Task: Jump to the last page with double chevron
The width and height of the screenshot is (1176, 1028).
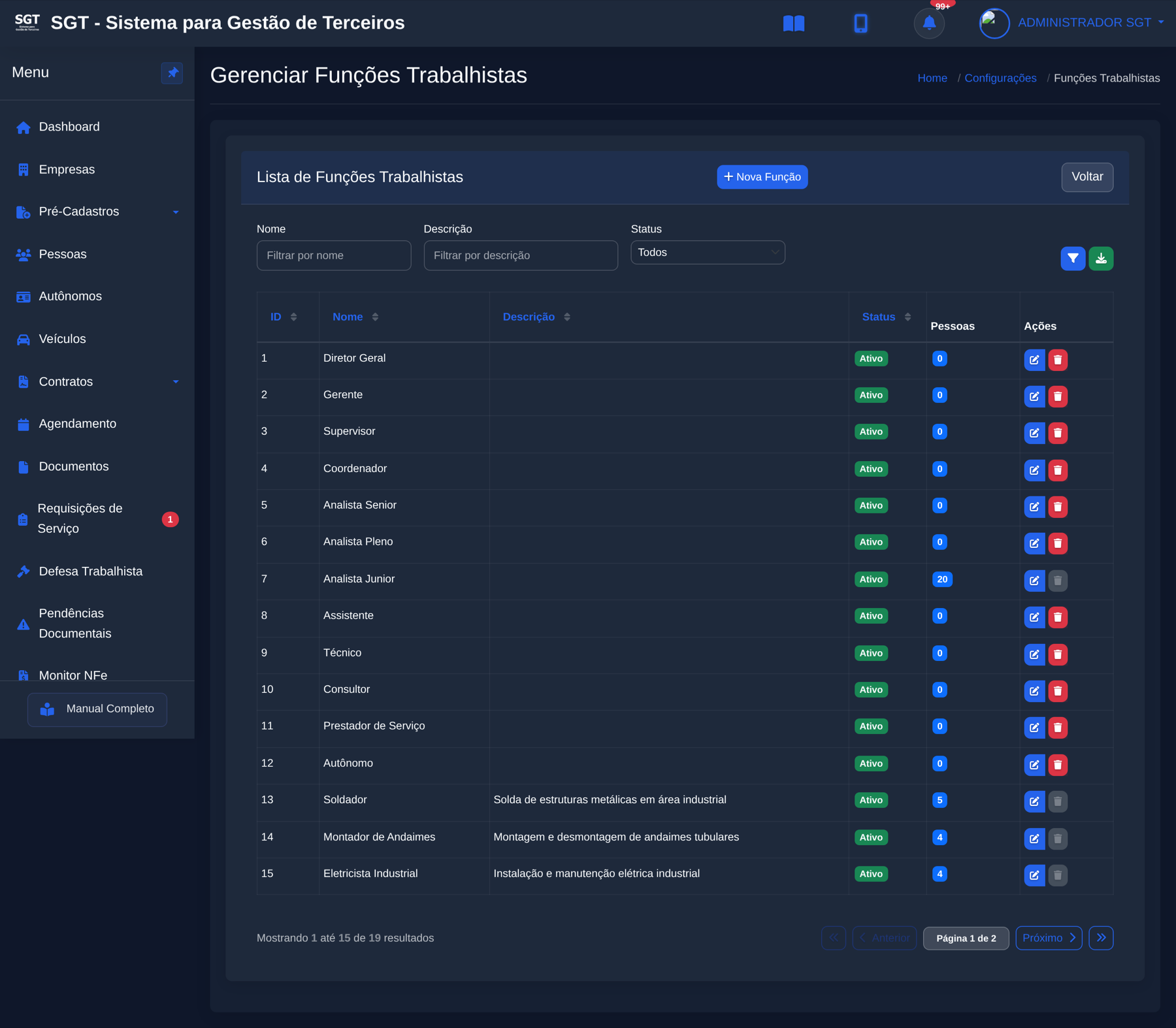Action: [x=1101, y=938]
